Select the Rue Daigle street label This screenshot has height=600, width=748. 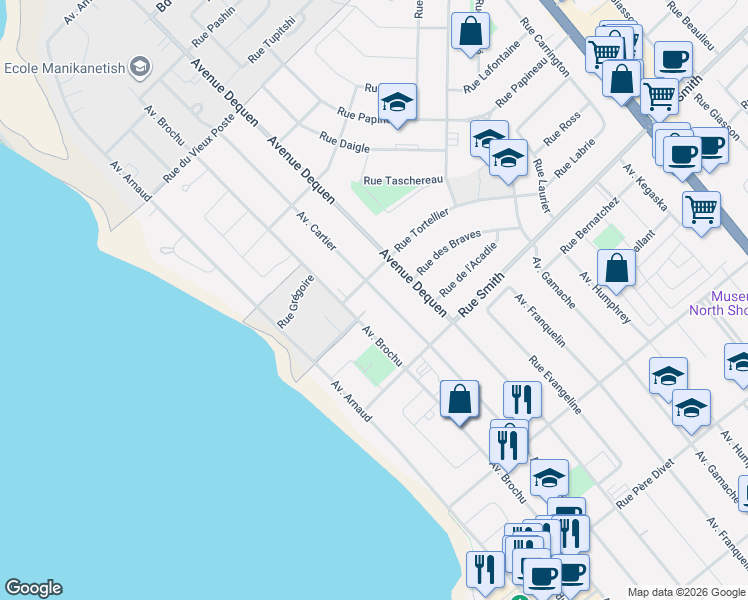tap(344, 142)
